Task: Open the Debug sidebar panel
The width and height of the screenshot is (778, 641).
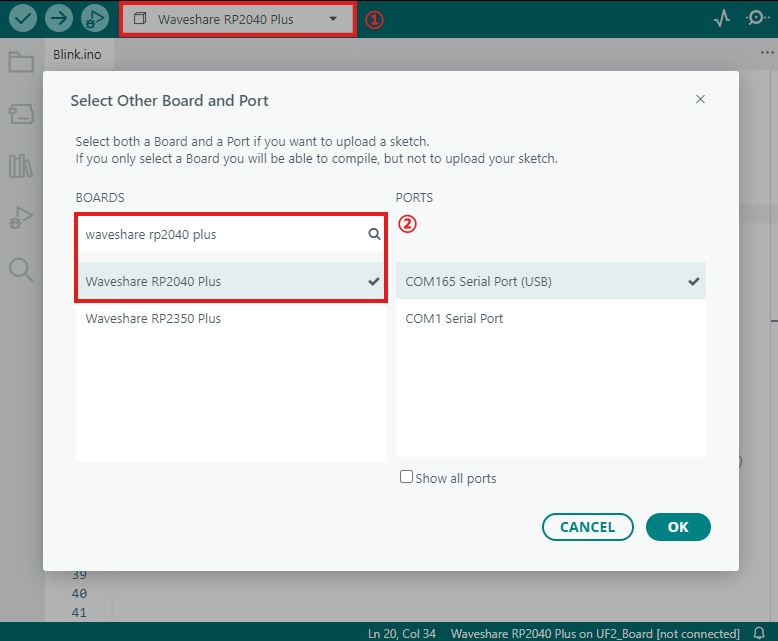Action: [x=21, y=217]
